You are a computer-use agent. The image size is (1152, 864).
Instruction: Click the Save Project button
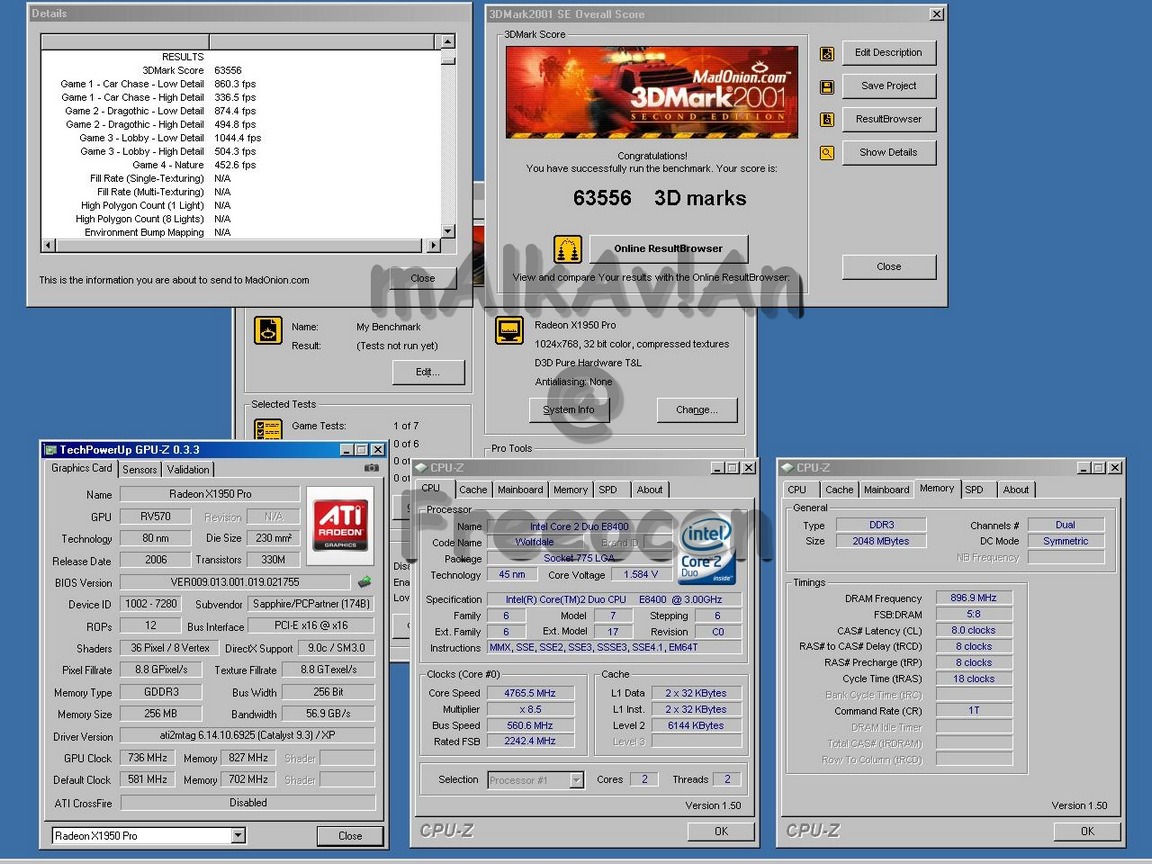point(888,86)
